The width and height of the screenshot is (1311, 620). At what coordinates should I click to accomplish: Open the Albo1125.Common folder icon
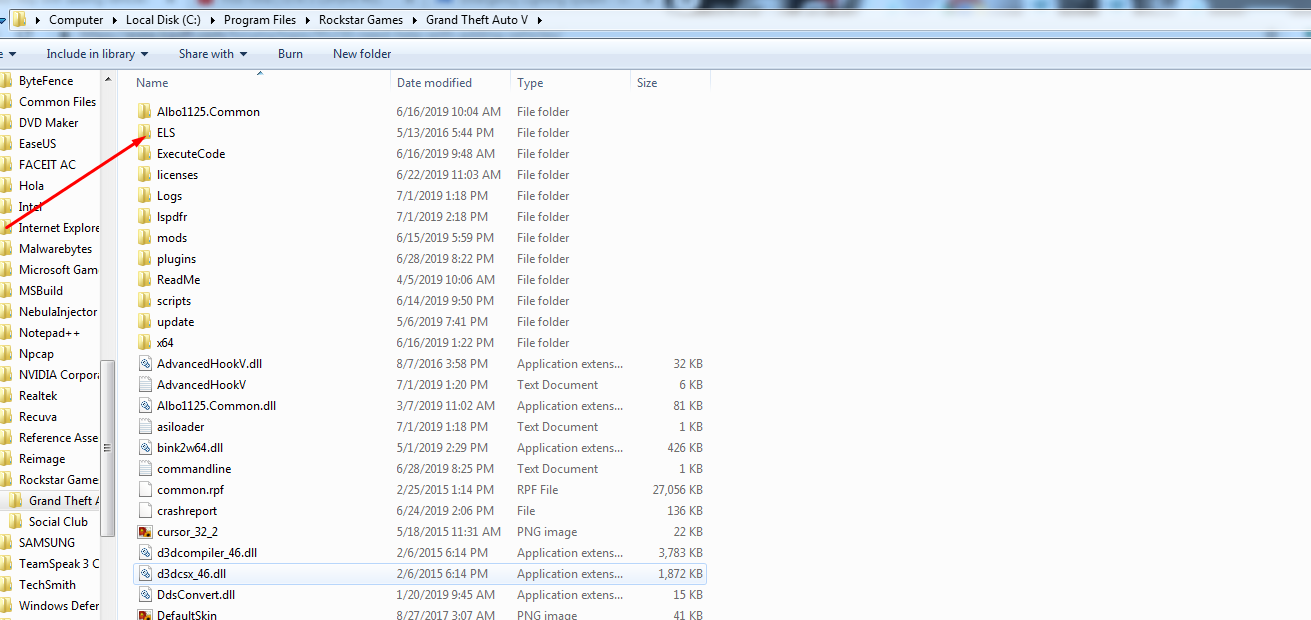[x=145, y=112]
